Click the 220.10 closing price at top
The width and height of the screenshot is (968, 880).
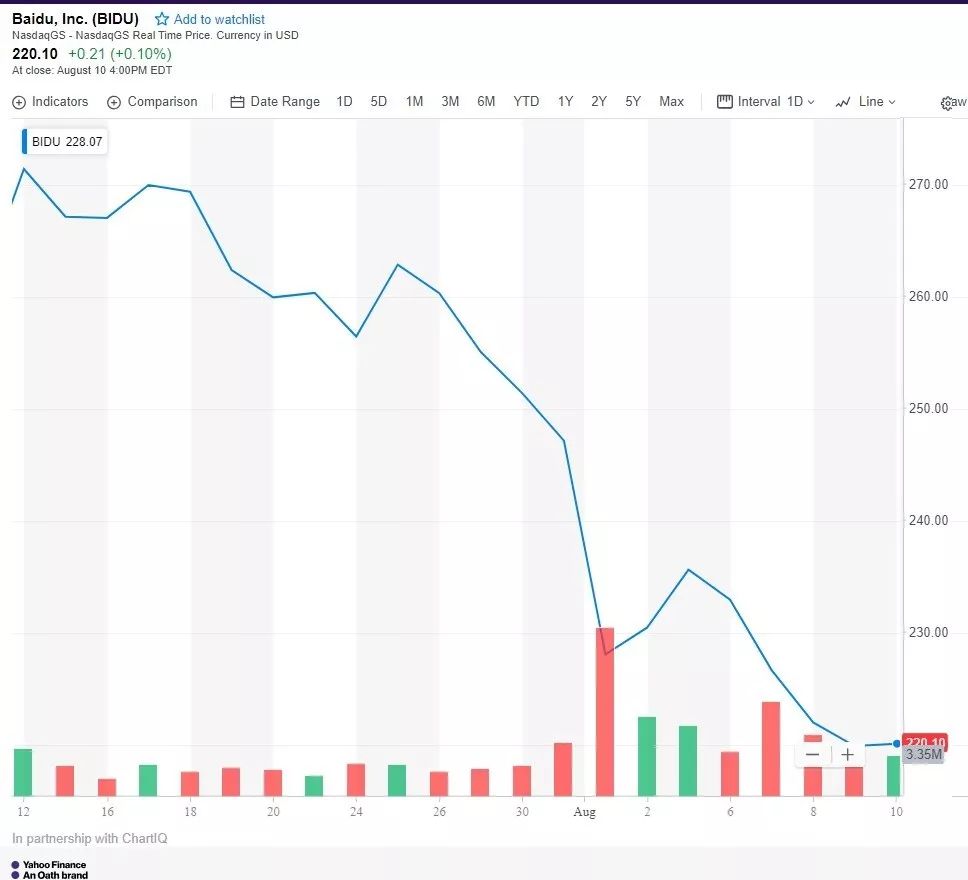click(35, 54)
